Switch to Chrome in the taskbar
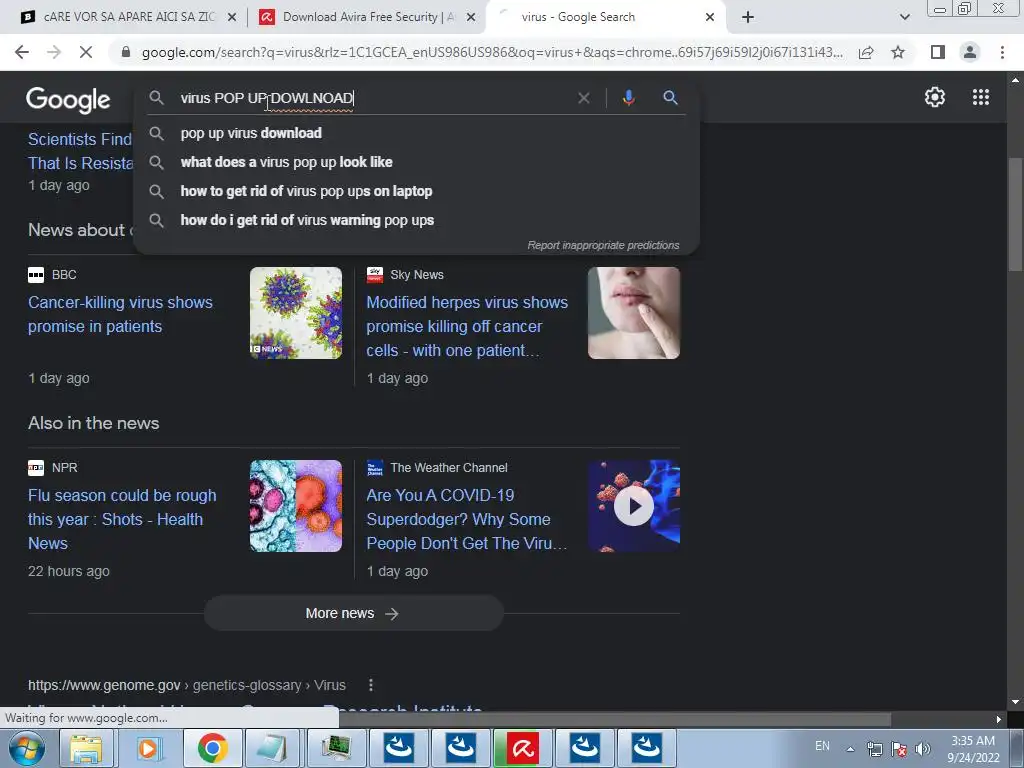 tap(212, 748)
